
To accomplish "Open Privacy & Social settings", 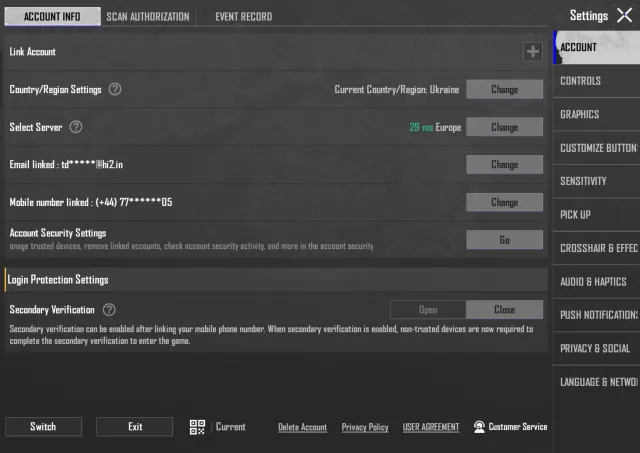I will [596, 349].
